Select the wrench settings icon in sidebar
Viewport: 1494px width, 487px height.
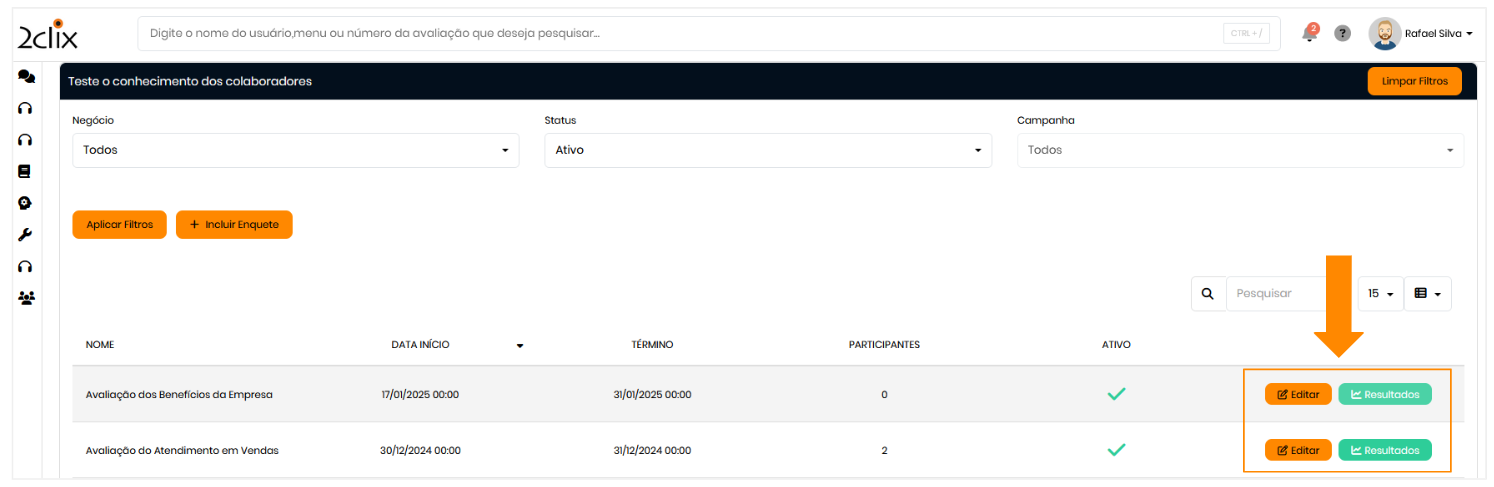pyautogui.click(x=26, y=235)
